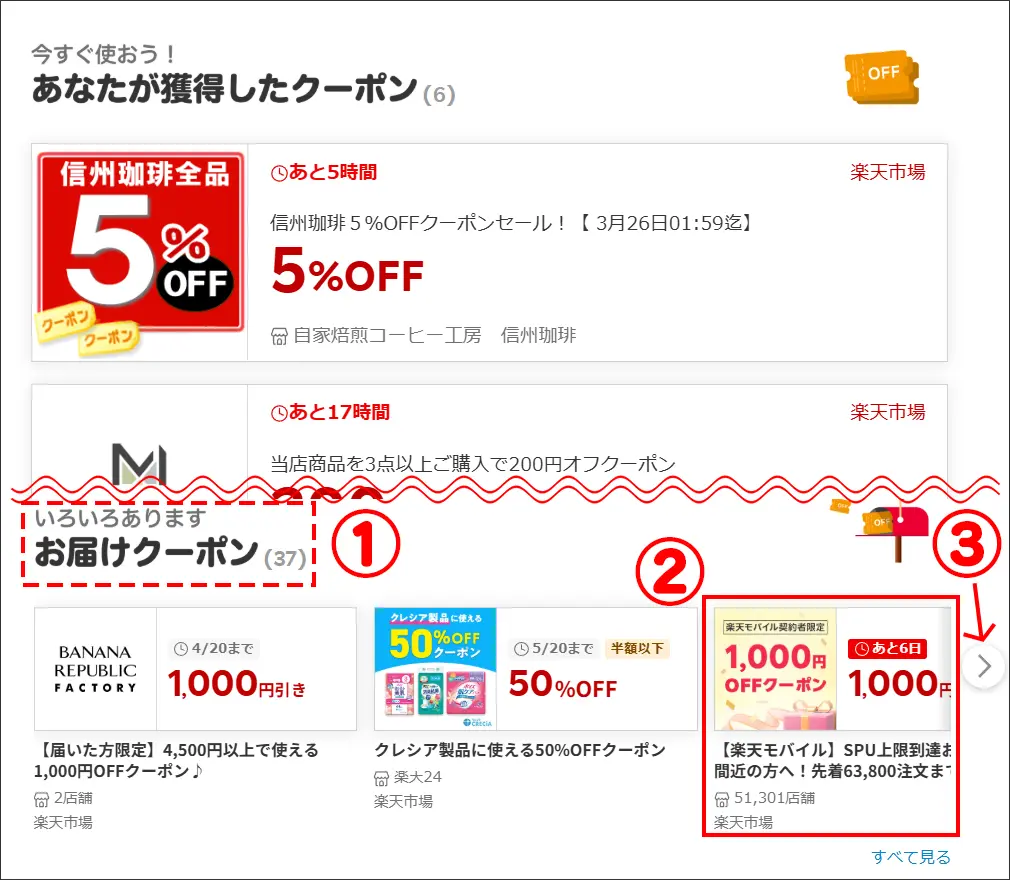Click next arrow of coupon carousel
Screen dimensions: 1010x880
(x=983, y=666)
